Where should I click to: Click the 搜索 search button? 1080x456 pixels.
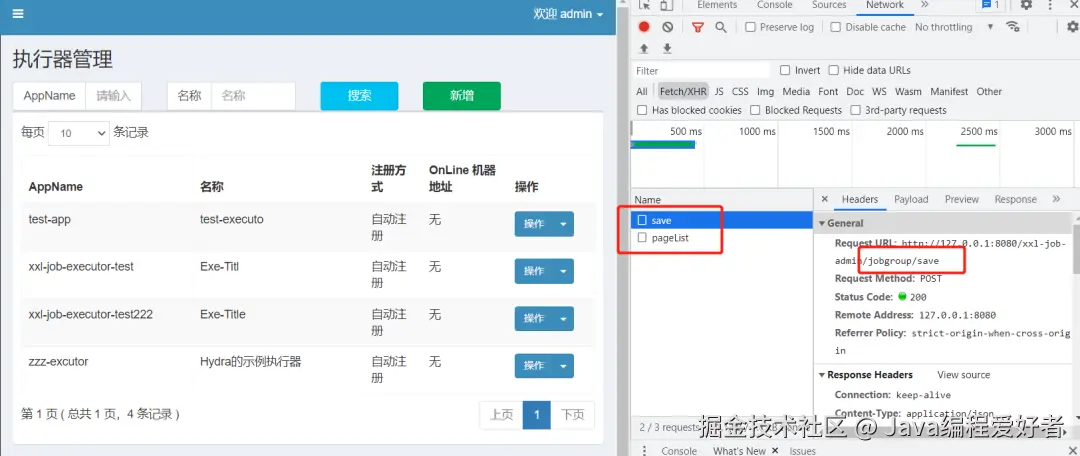tap(360, 96)
